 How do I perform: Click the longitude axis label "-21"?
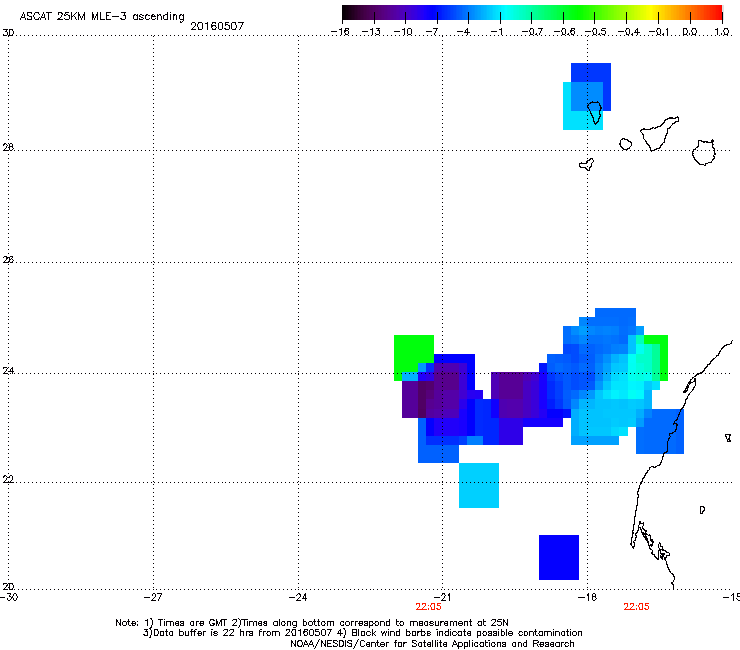[x=443, y=597]
